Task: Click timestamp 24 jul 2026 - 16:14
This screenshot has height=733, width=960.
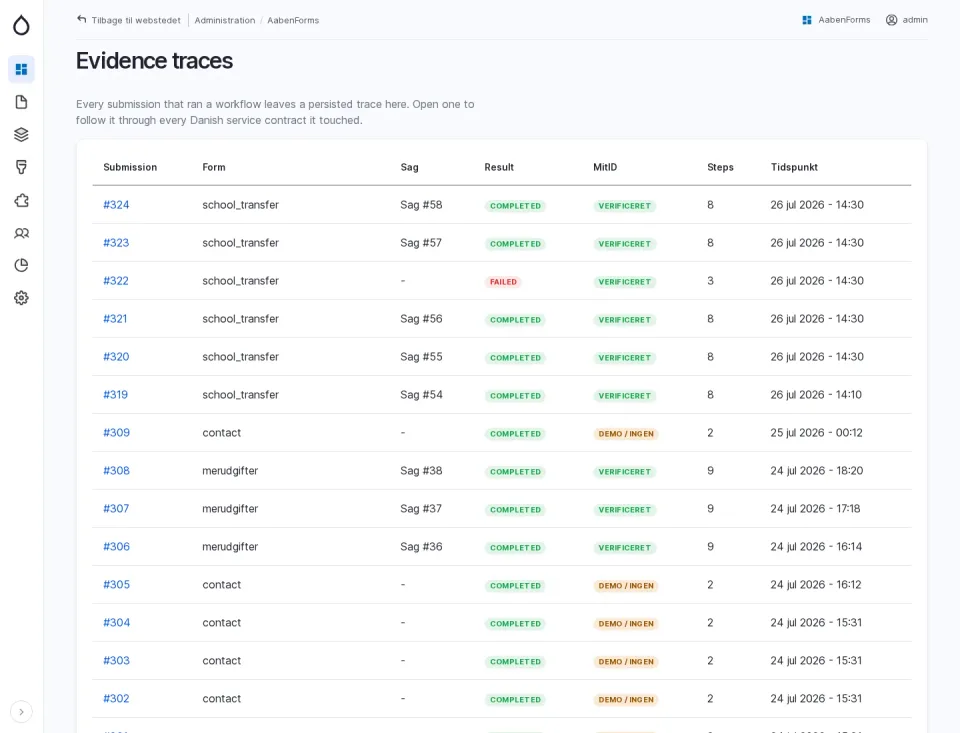Action: pyautogui.click(x=816, y=546)
